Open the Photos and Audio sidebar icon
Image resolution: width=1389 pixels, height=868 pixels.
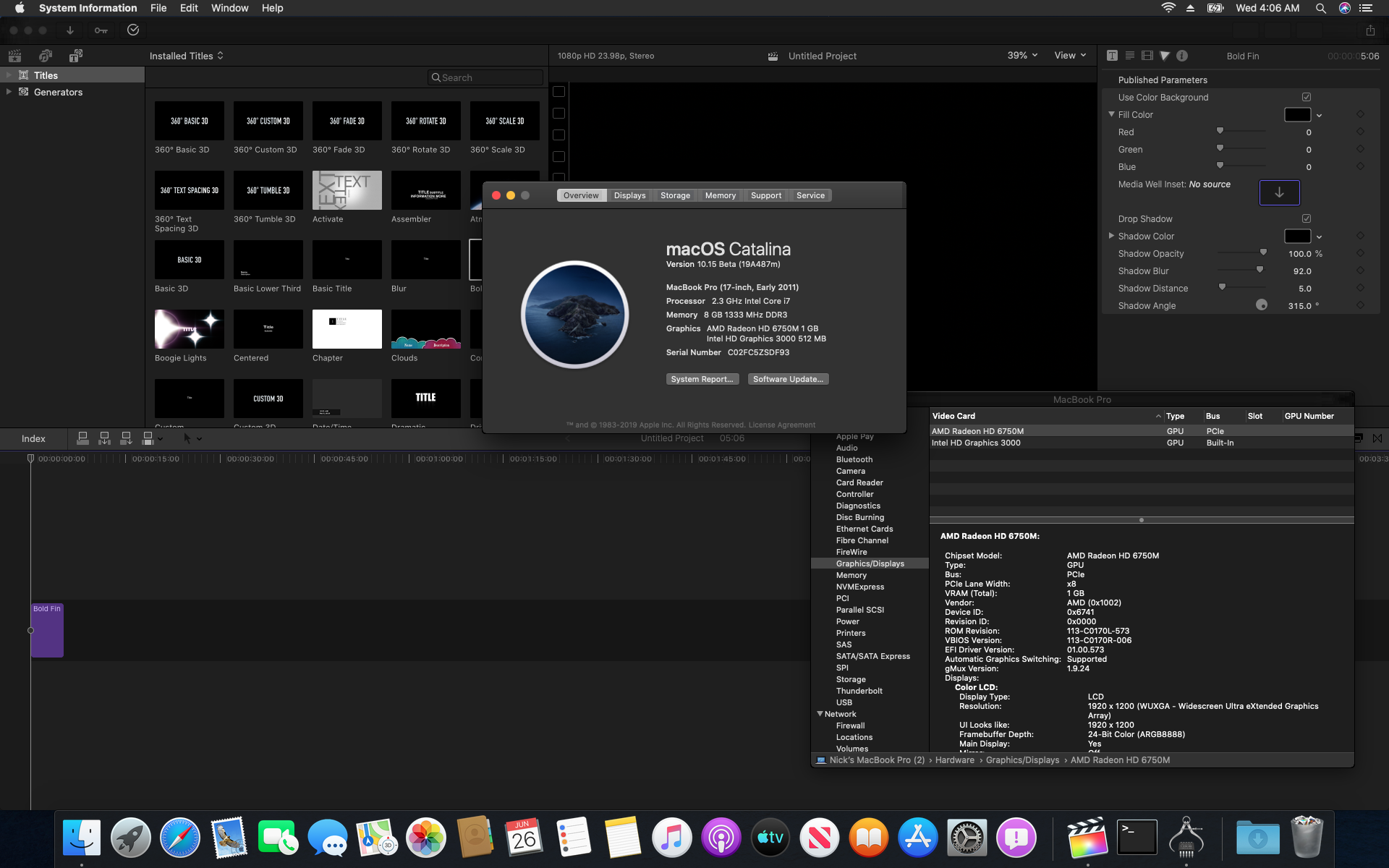[x=46, y=56]
